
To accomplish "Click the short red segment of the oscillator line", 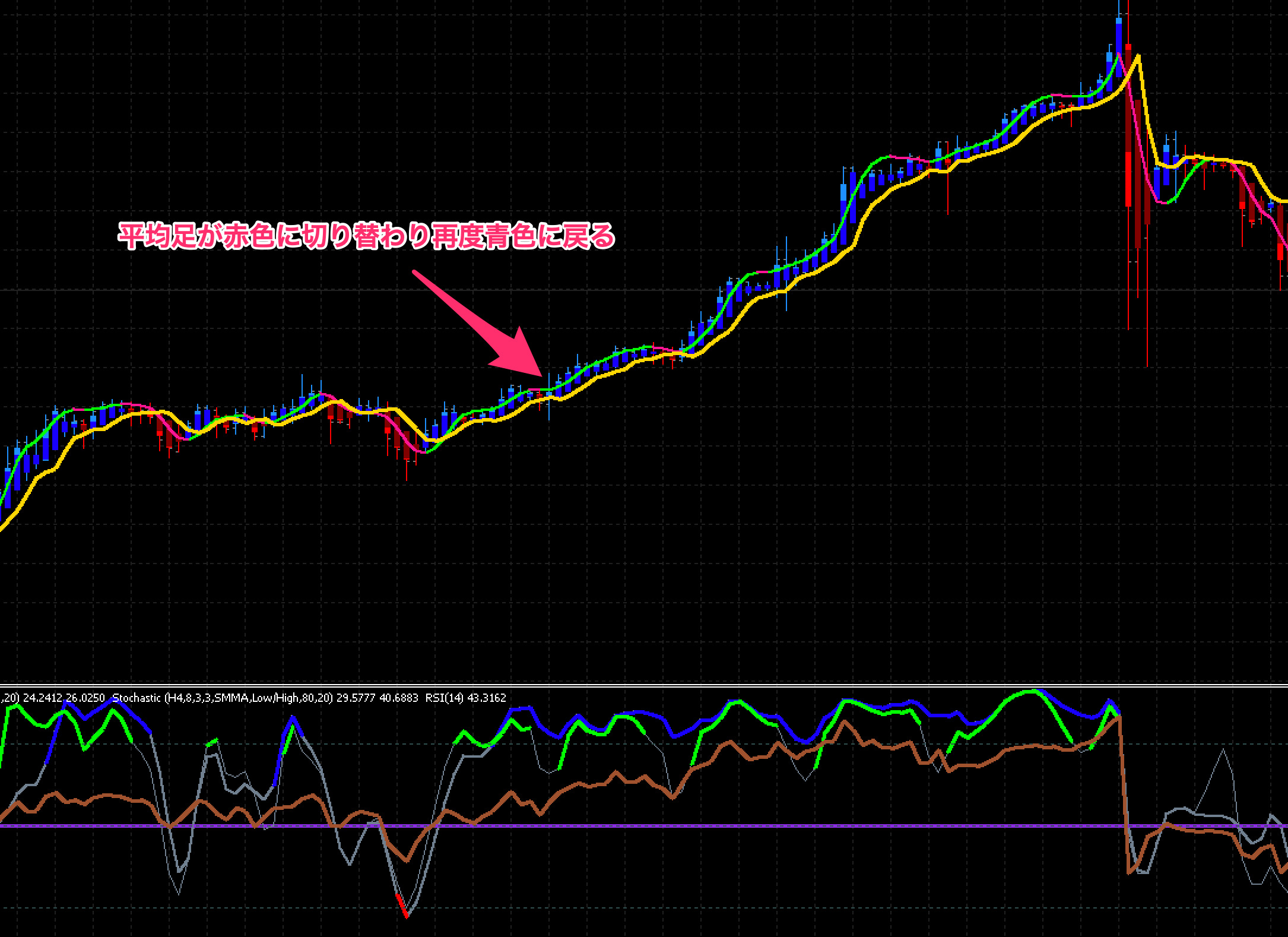I will tap(401, 905).
